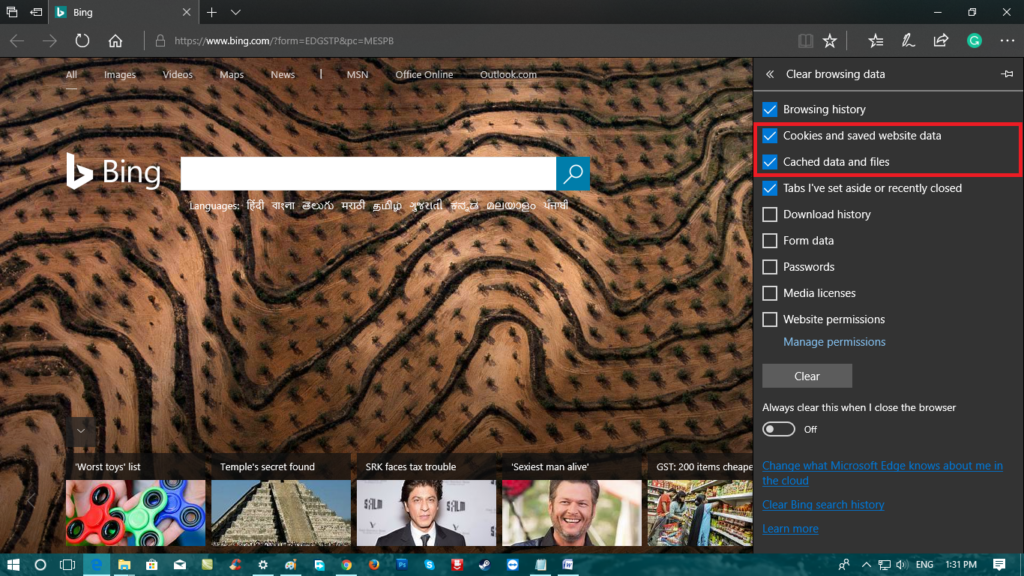The height and width of the screenshot is (576, 1024).
Task: Open Cortana circle on taskbar
Action: click(40, 564)
